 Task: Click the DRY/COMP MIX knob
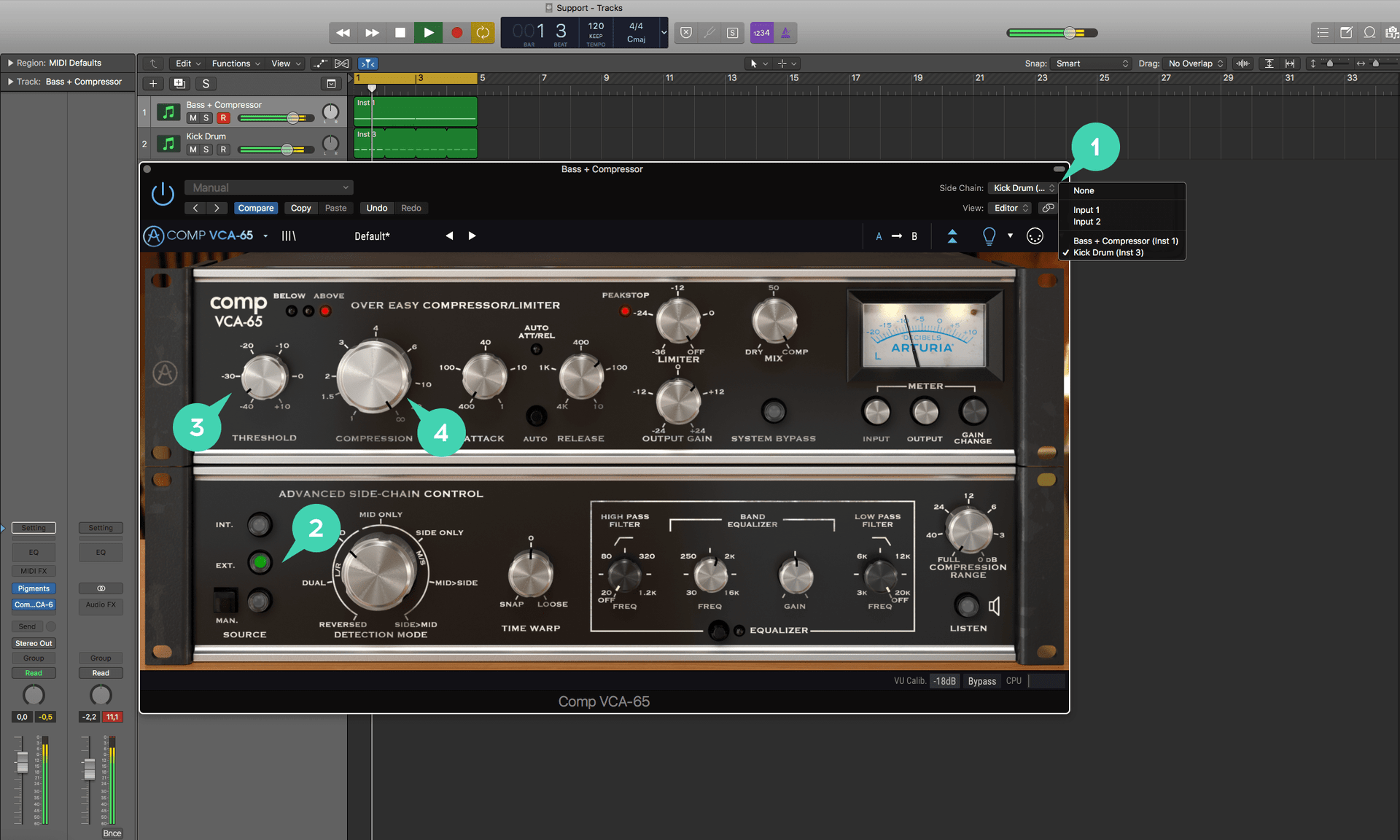tap(774, 321)
